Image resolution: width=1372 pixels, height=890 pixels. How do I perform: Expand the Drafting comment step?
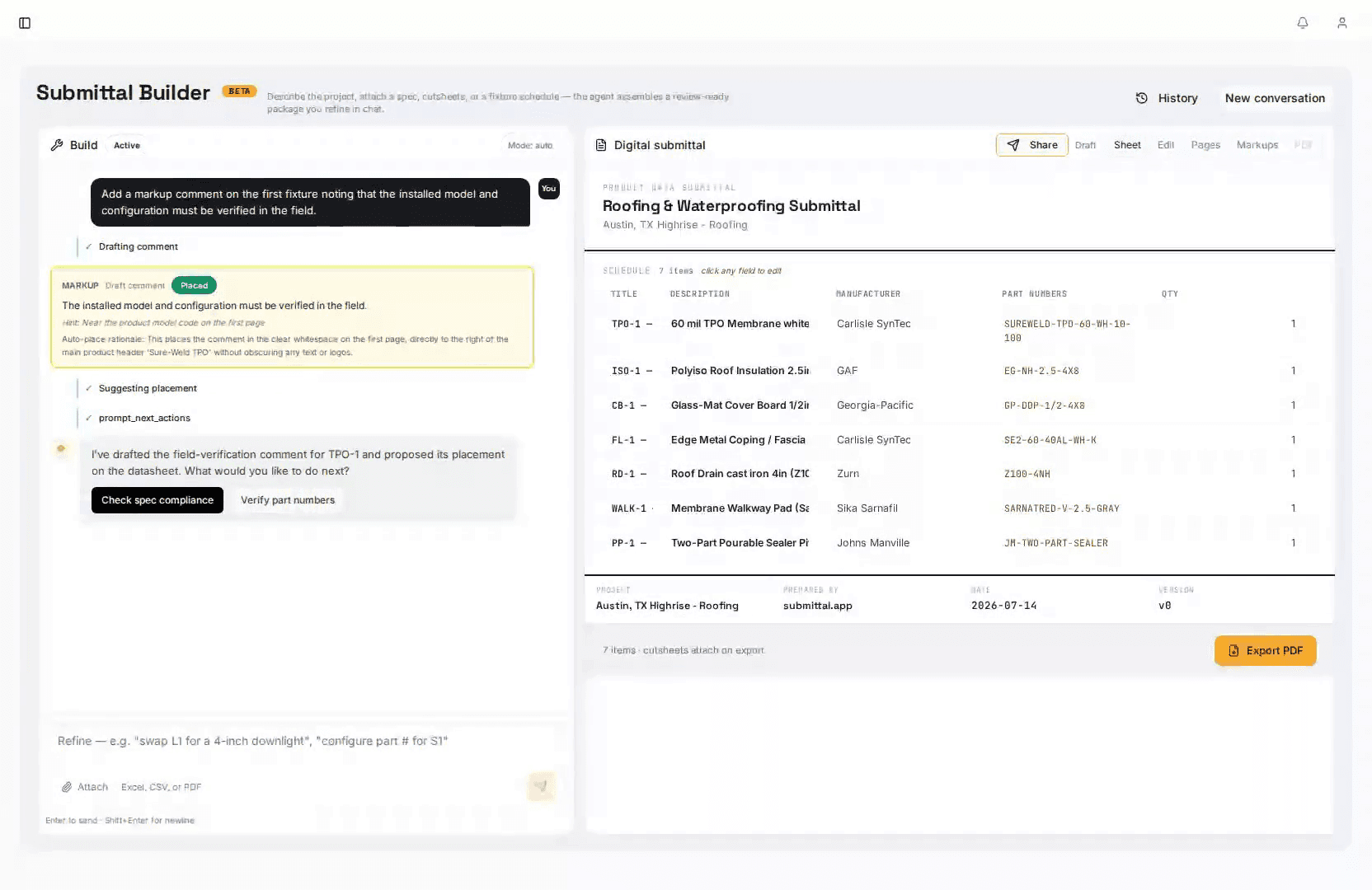(x=138, y=246)
